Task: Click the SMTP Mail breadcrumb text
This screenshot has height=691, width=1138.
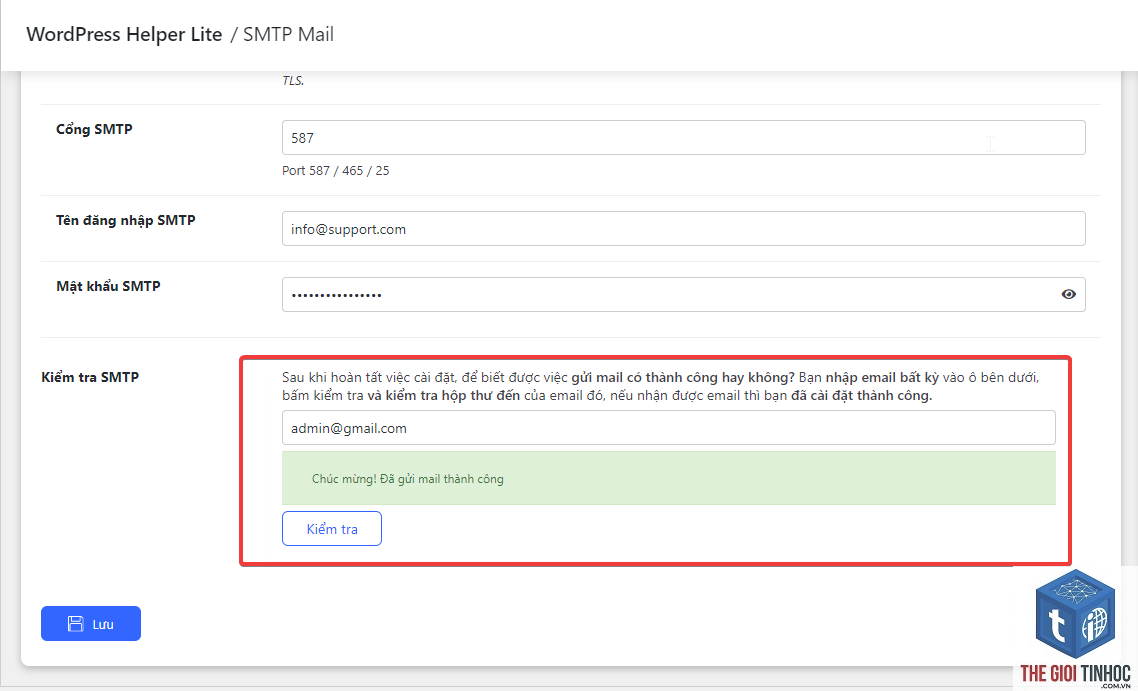Action: click(288, 34)
